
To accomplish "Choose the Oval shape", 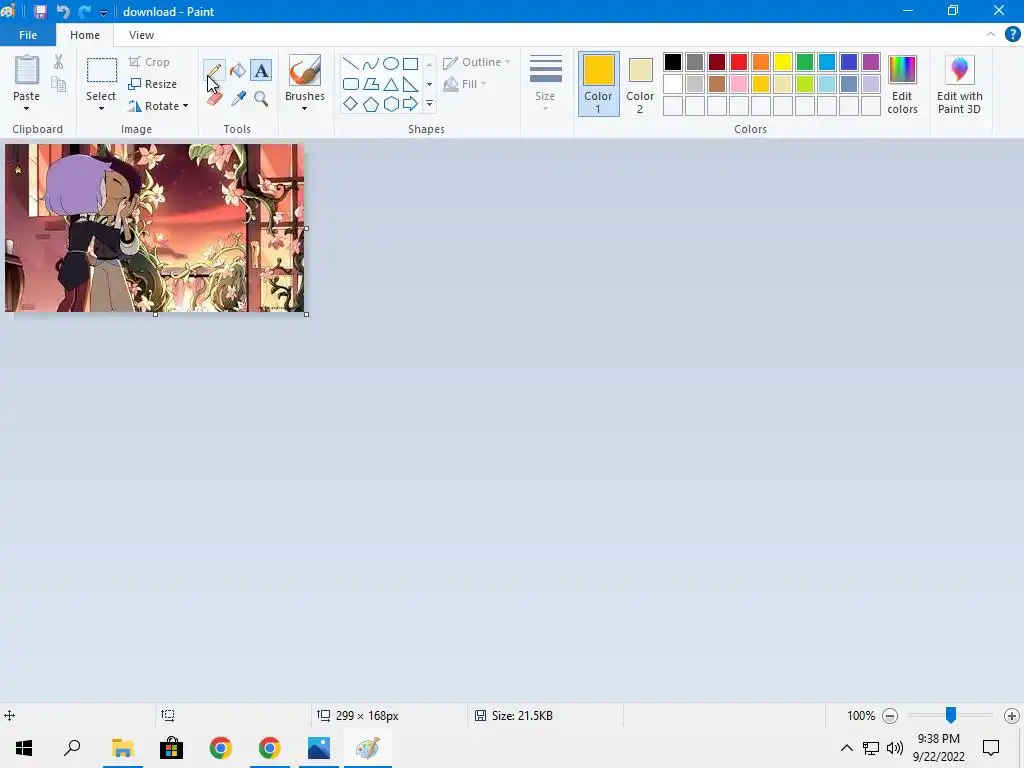I will 391,63.
